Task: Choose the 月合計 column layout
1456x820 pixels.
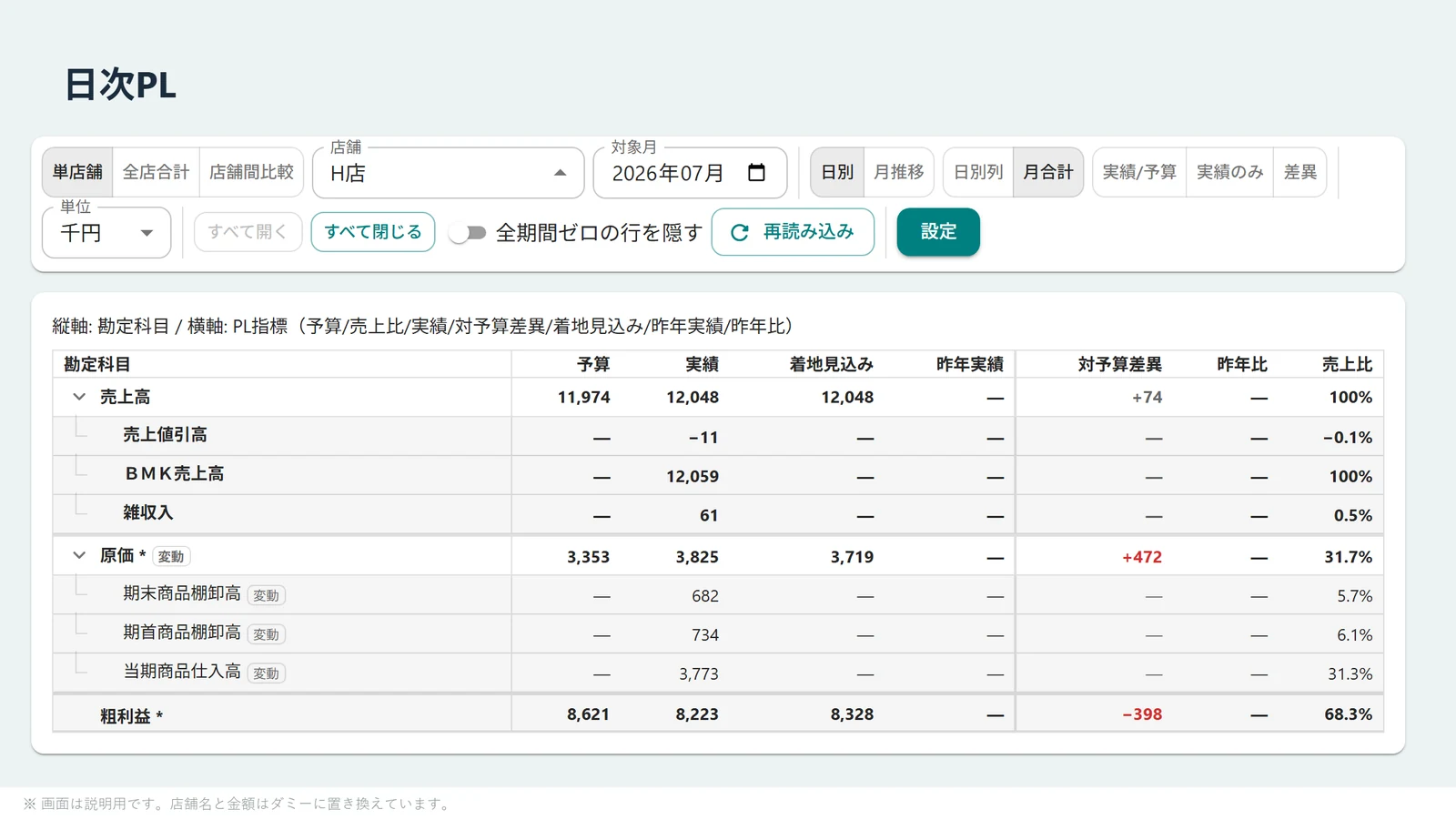Action: point(1048,172)
